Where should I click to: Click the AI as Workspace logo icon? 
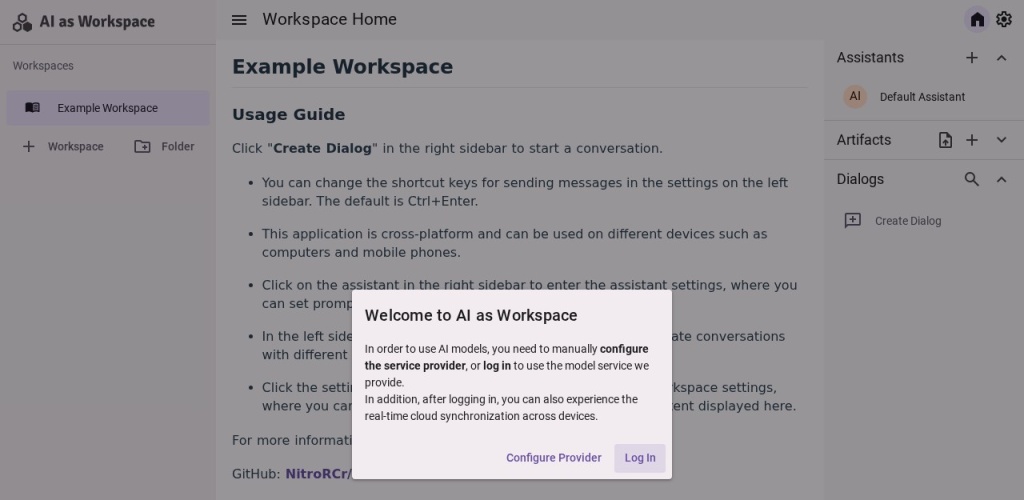tap(22, 22)
